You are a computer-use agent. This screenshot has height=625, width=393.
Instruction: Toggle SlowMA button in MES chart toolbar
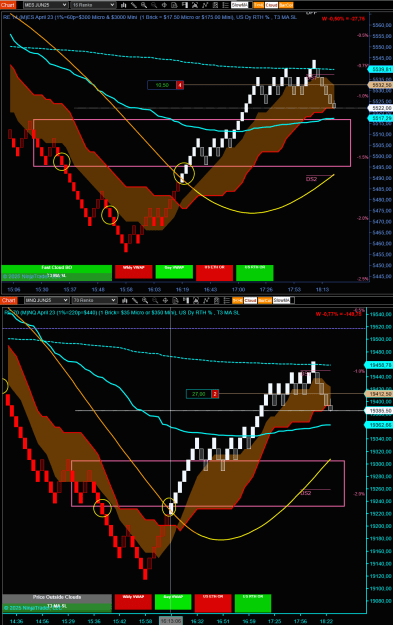(x=240, y=5)
